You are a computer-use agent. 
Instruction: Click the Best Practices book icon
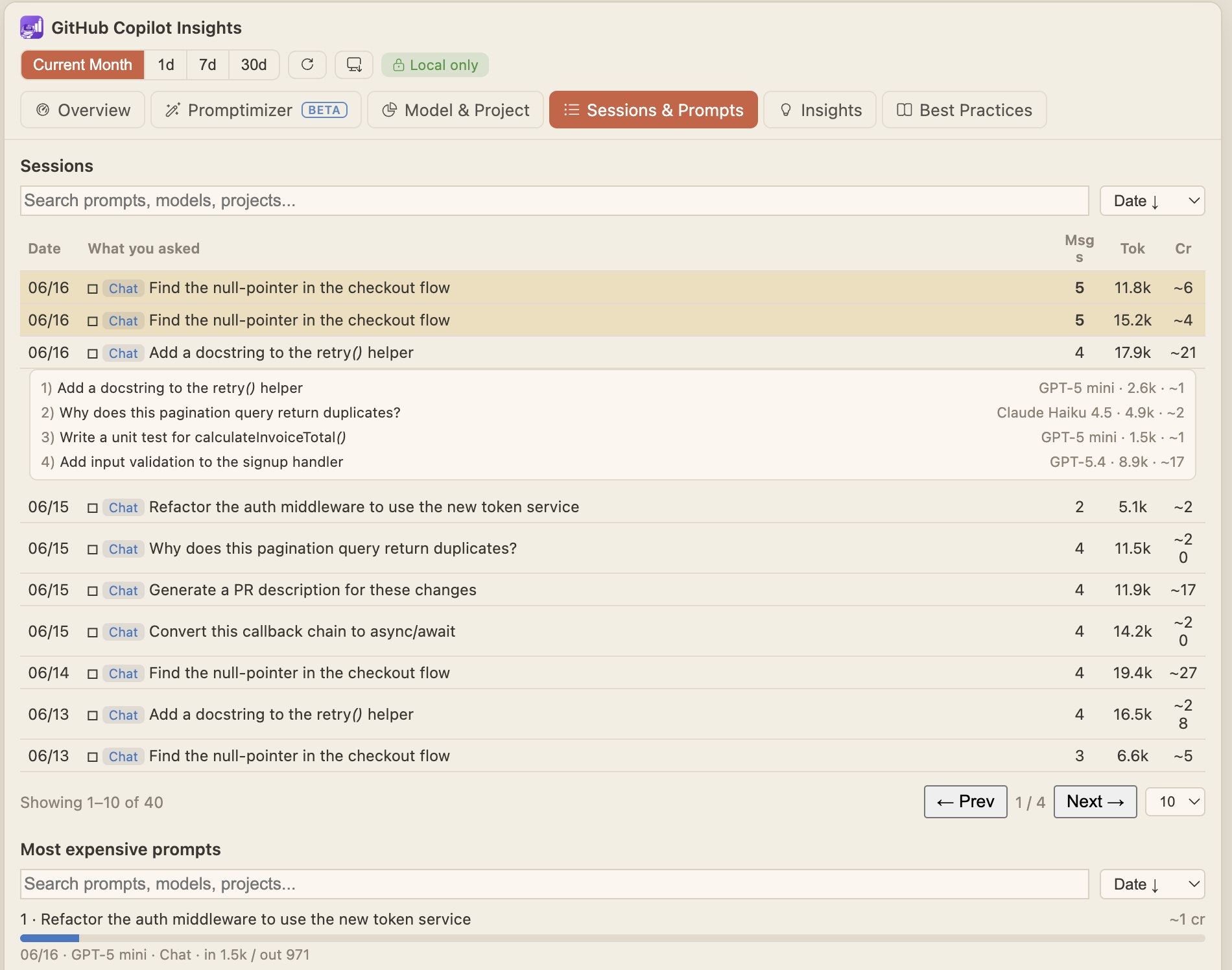[904, 110]
